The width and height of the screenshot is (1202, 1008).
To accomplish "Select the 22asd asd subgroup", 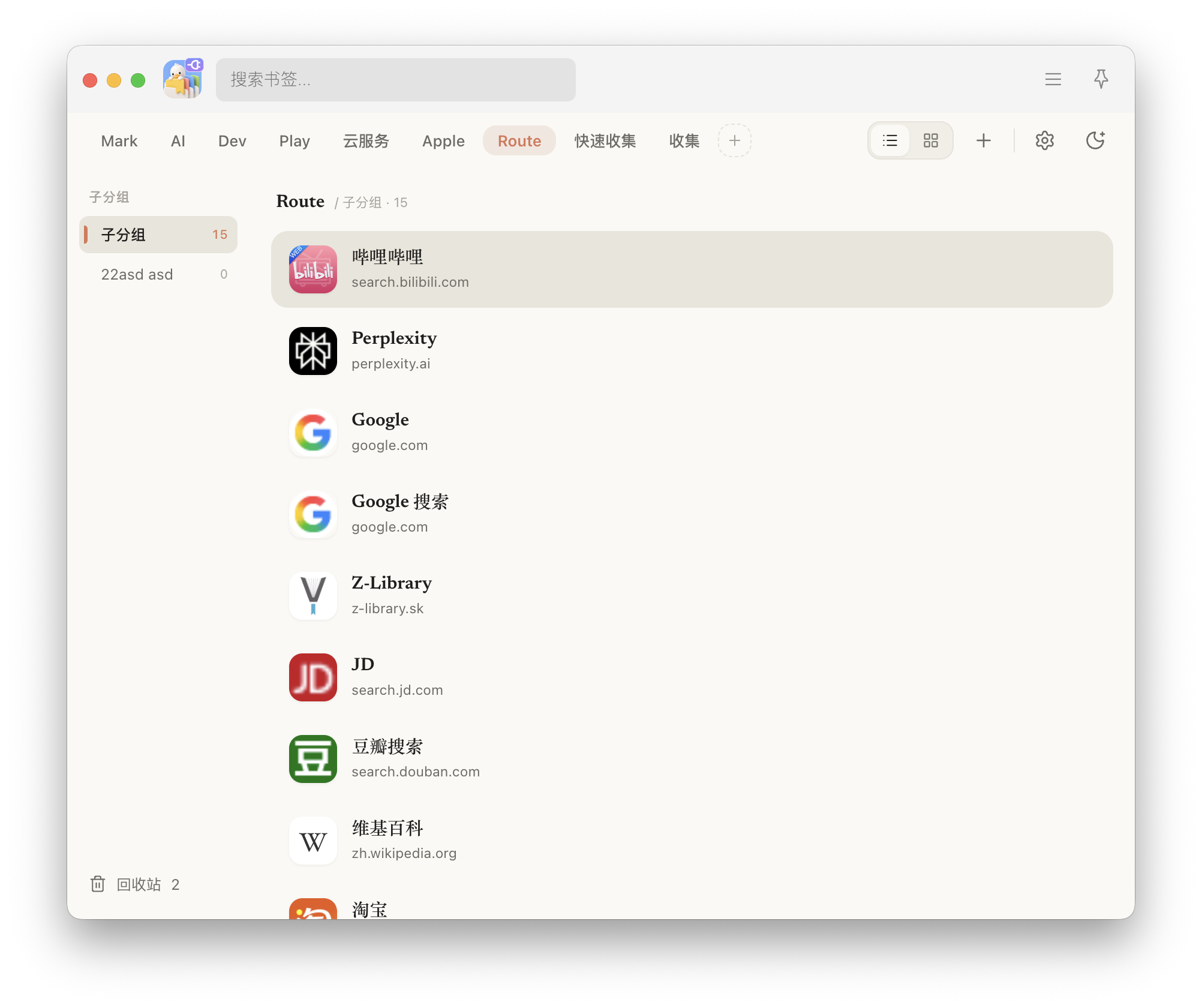I will (158, 274).
